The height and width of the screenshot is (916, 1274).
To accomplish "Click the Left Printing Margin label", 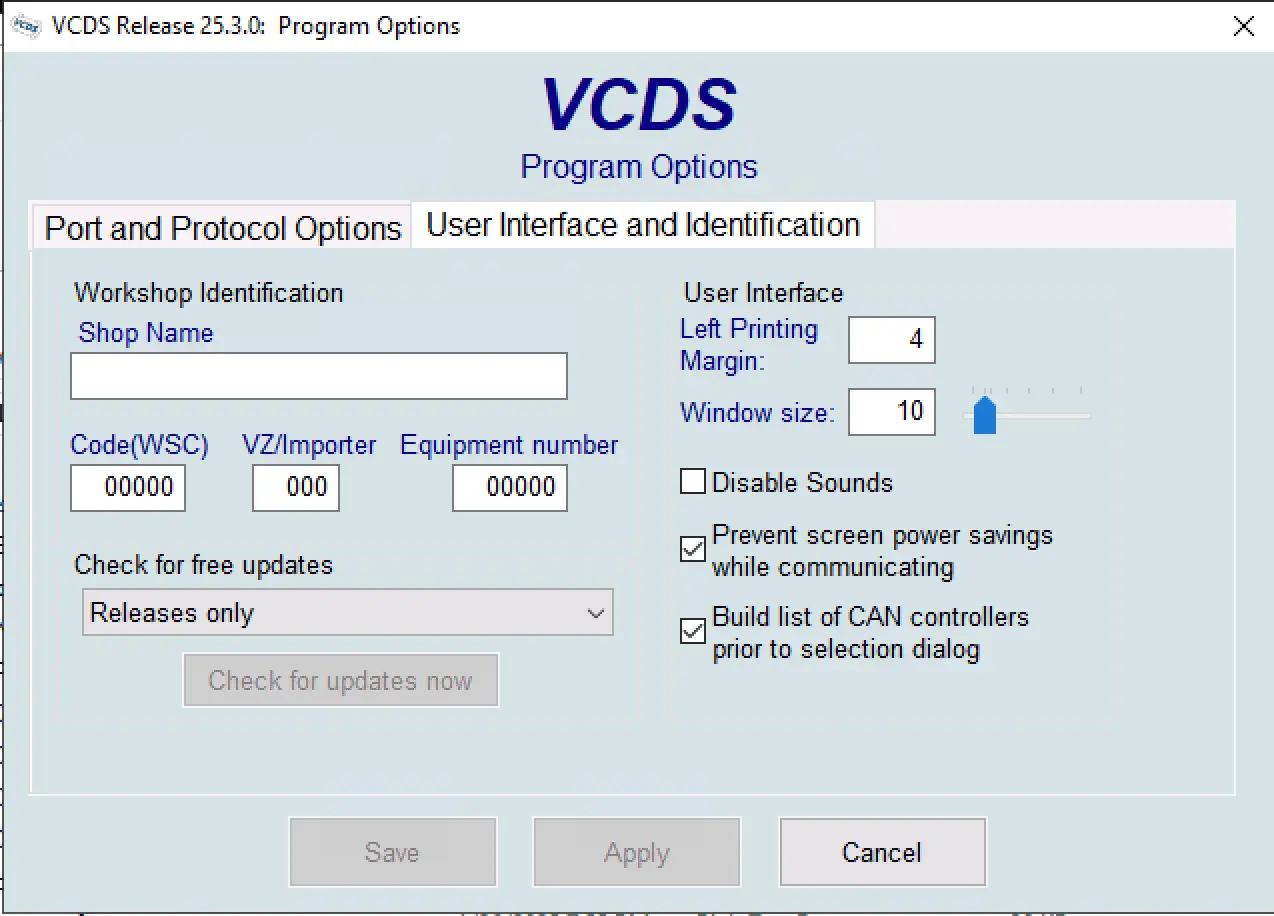I will tap(749, 345).
